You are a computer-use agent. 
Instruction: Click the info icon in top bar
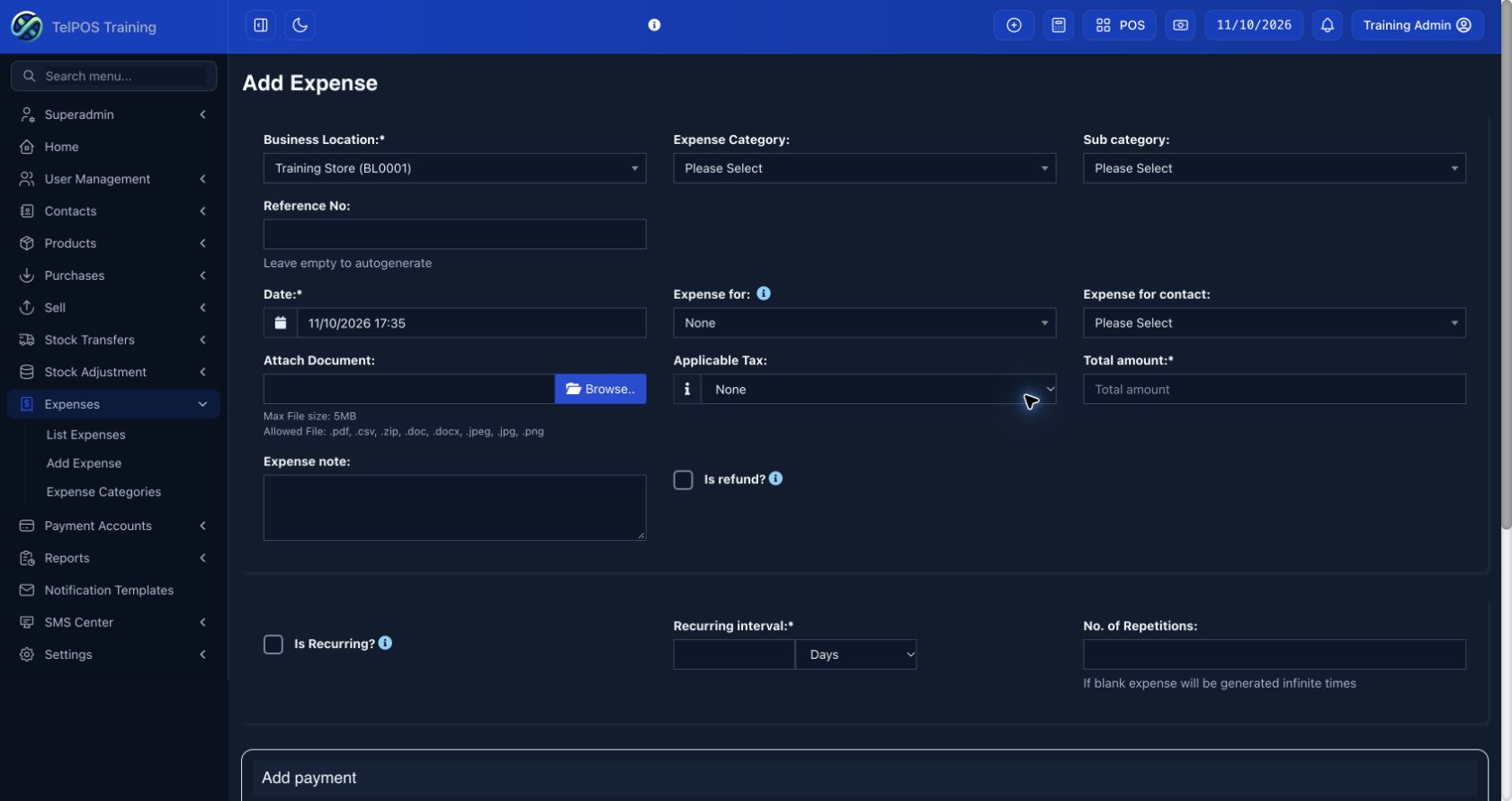(655, 25)
